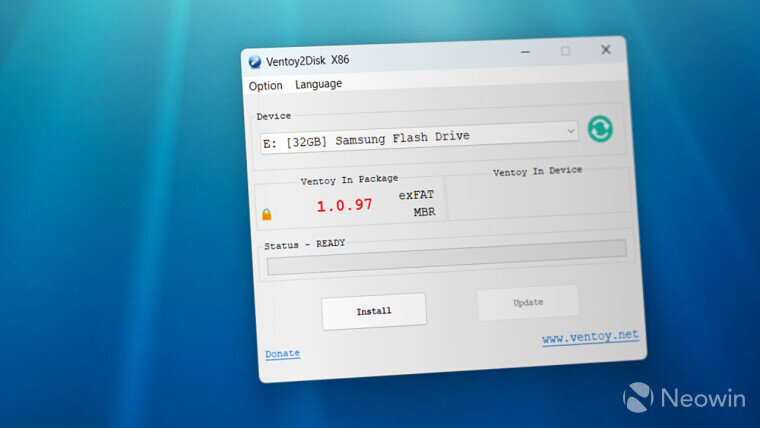Screen dimensions: 760x428
Task: Click the exFAT filesystem label
Action: point(416,195)
